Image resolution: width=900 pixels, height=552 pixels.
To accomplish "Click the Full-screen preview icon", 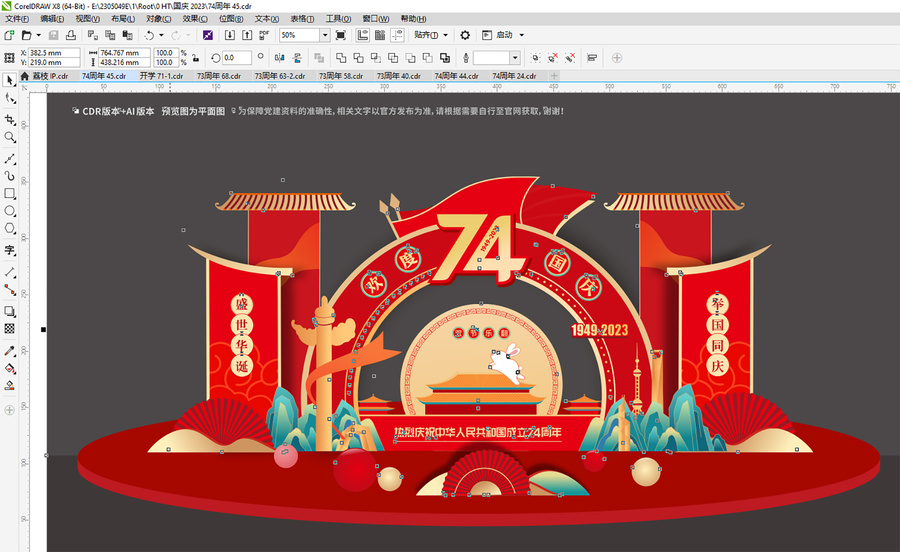I will pyautogui.click(x=340, y=35).
